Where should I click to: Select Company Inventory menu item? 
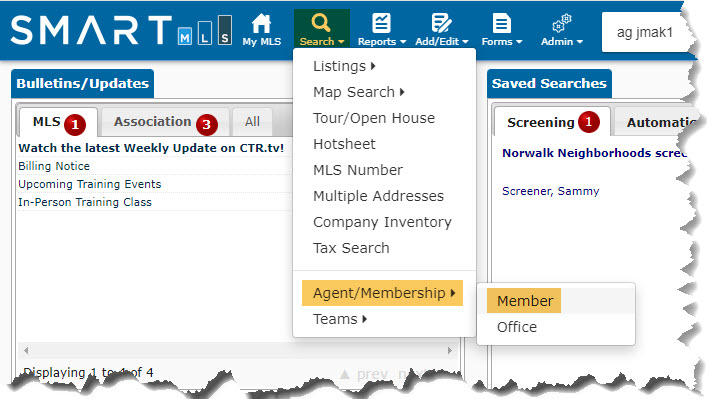click(x=382, y=222)
